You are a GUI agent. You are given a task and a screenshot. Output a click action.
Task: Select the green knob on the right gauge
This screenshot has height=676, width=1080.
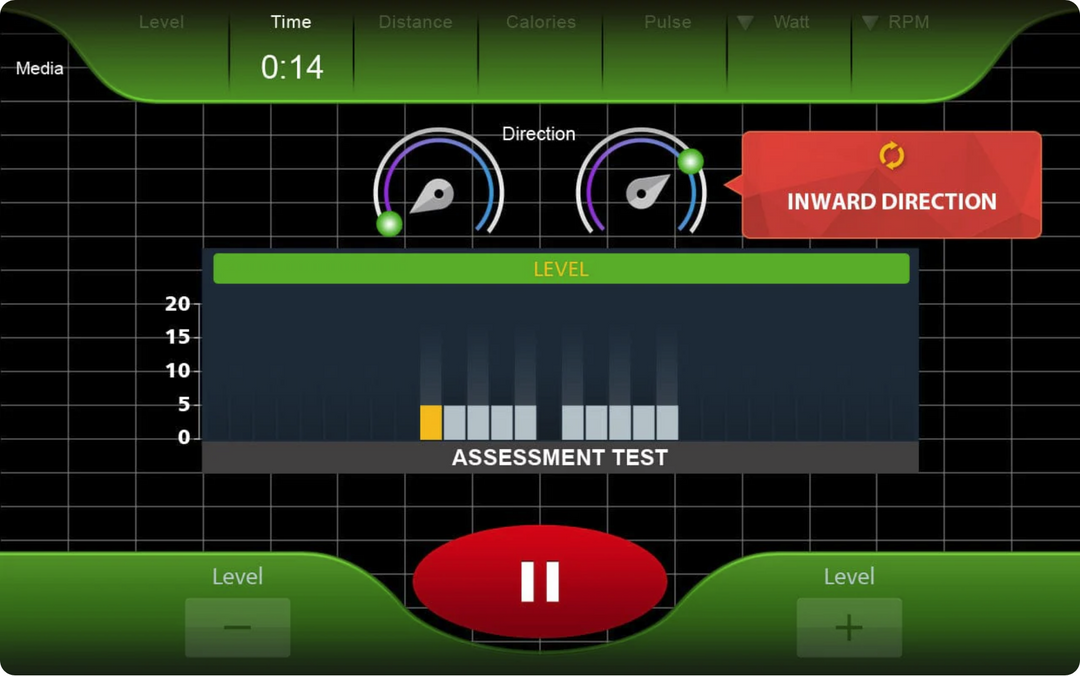click(x=690, y=161)
